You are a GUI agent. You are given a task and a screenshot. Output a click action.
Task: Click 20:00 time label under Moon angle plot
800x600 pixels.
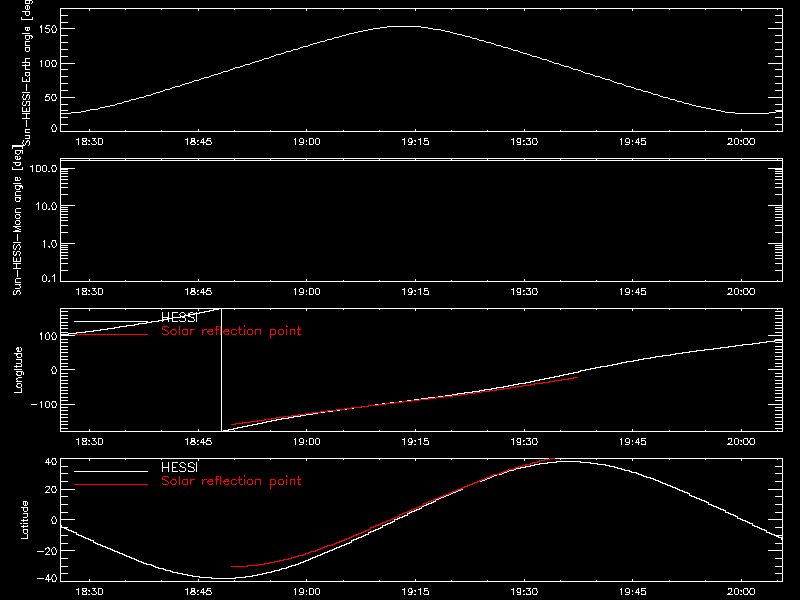point(741,292)
